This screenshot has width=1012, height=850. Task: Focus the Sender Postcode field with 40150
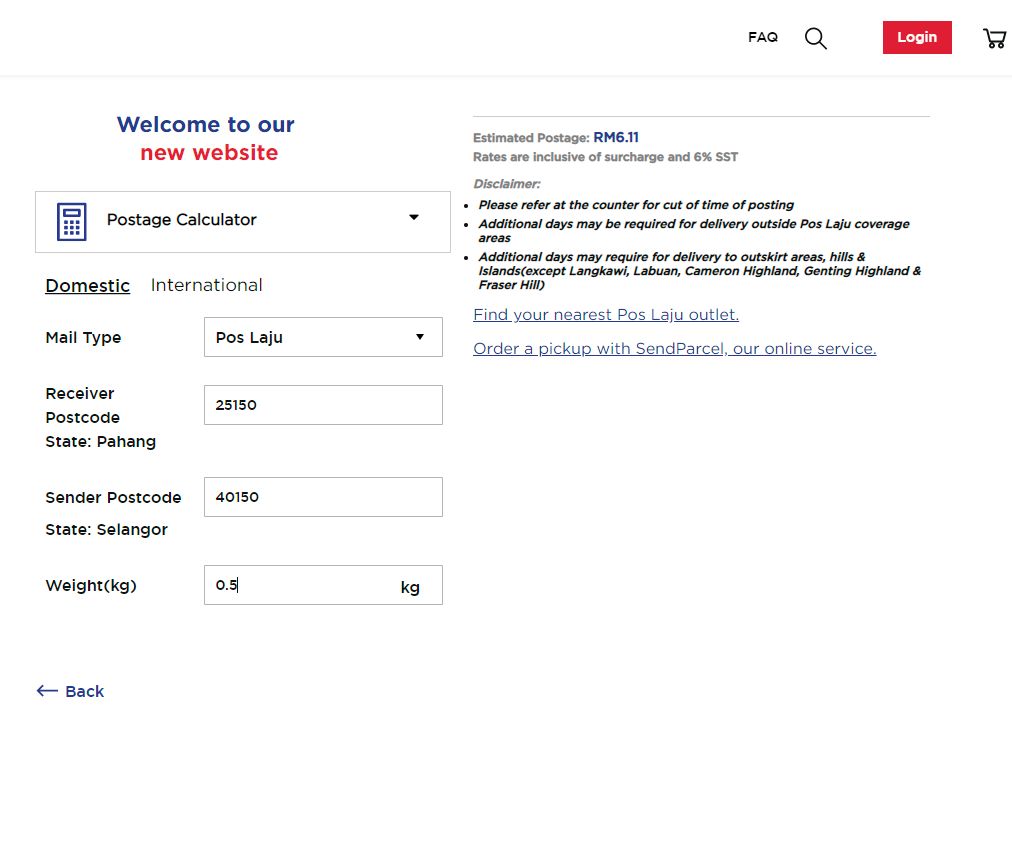pyautogui.click(x=323, y=497)
